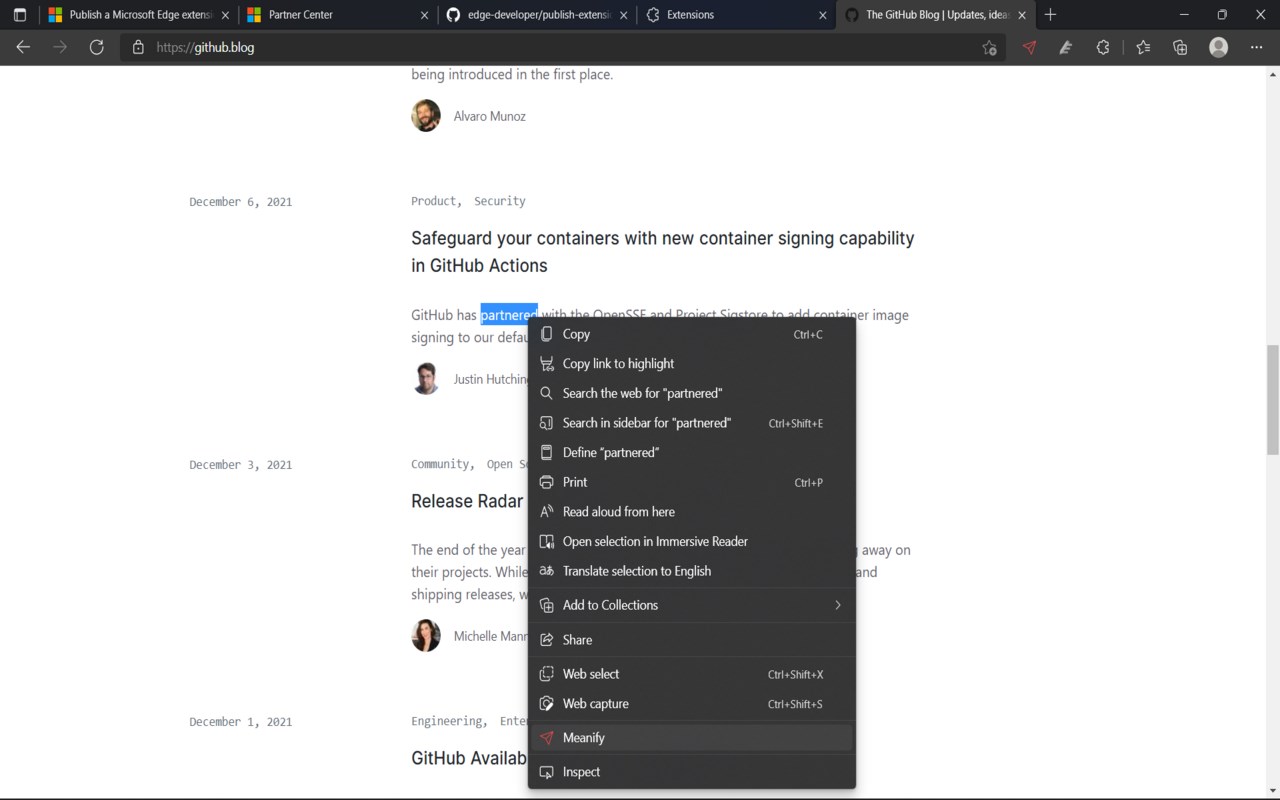Click Michelle Mannering's avatar picture

tap(426, 636)
